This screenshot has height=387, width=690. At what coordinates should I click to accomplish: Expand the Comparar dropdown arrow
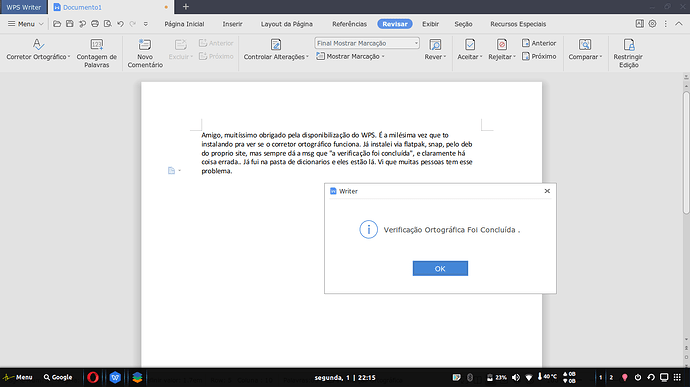click(601, 57)
